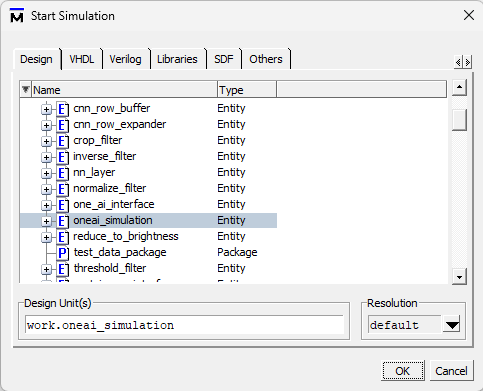Select the test_data_package row name
The width and height of the screenshot is (483, 391).
tap(120, 252)
